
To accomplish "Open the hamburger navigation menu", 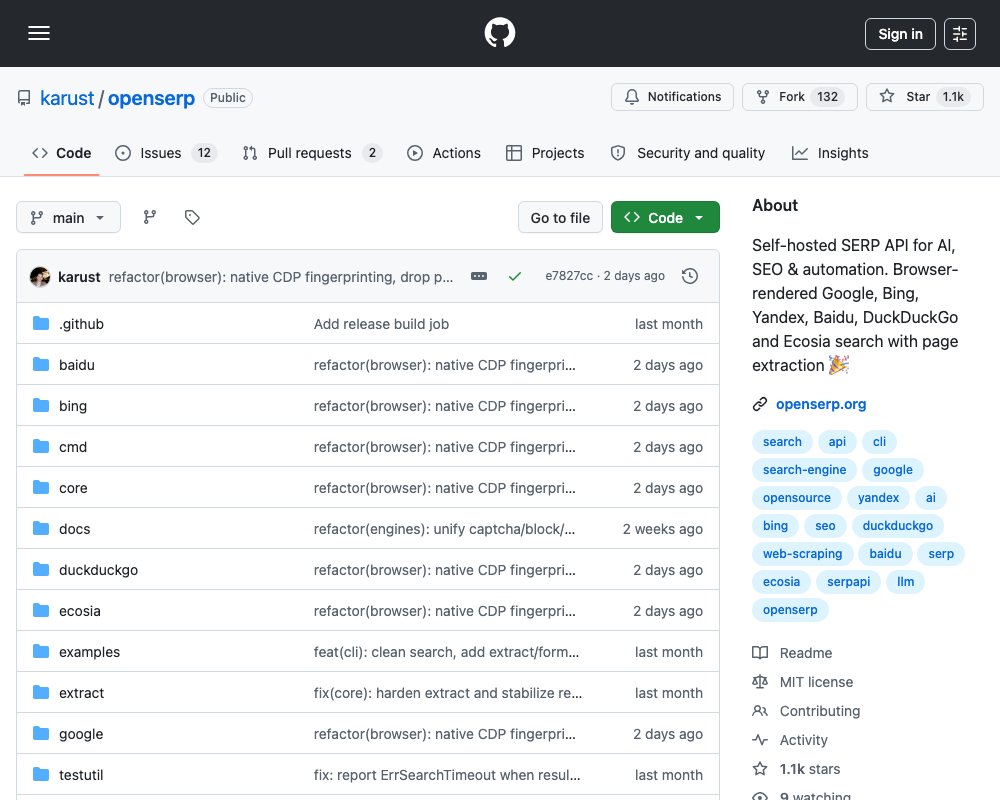I will [39, 33].
